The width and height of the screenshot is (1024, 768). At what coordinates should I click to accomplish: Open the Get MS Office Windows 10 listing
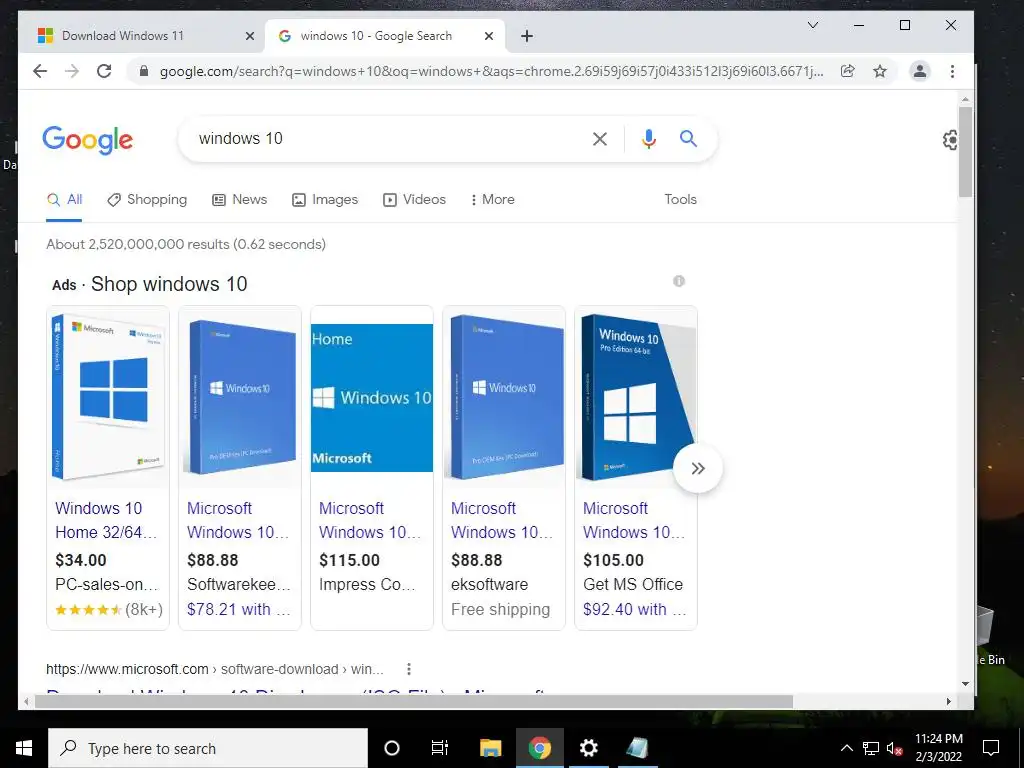point(633,520)
